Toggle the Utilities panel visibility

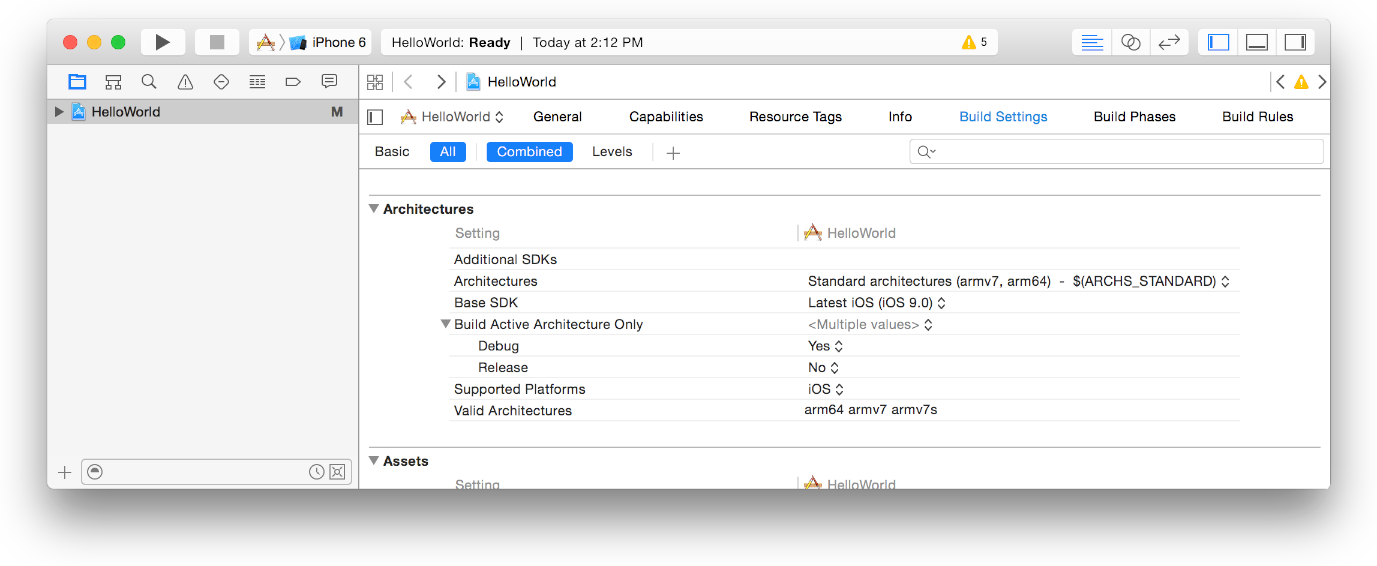pos(1295,42)
